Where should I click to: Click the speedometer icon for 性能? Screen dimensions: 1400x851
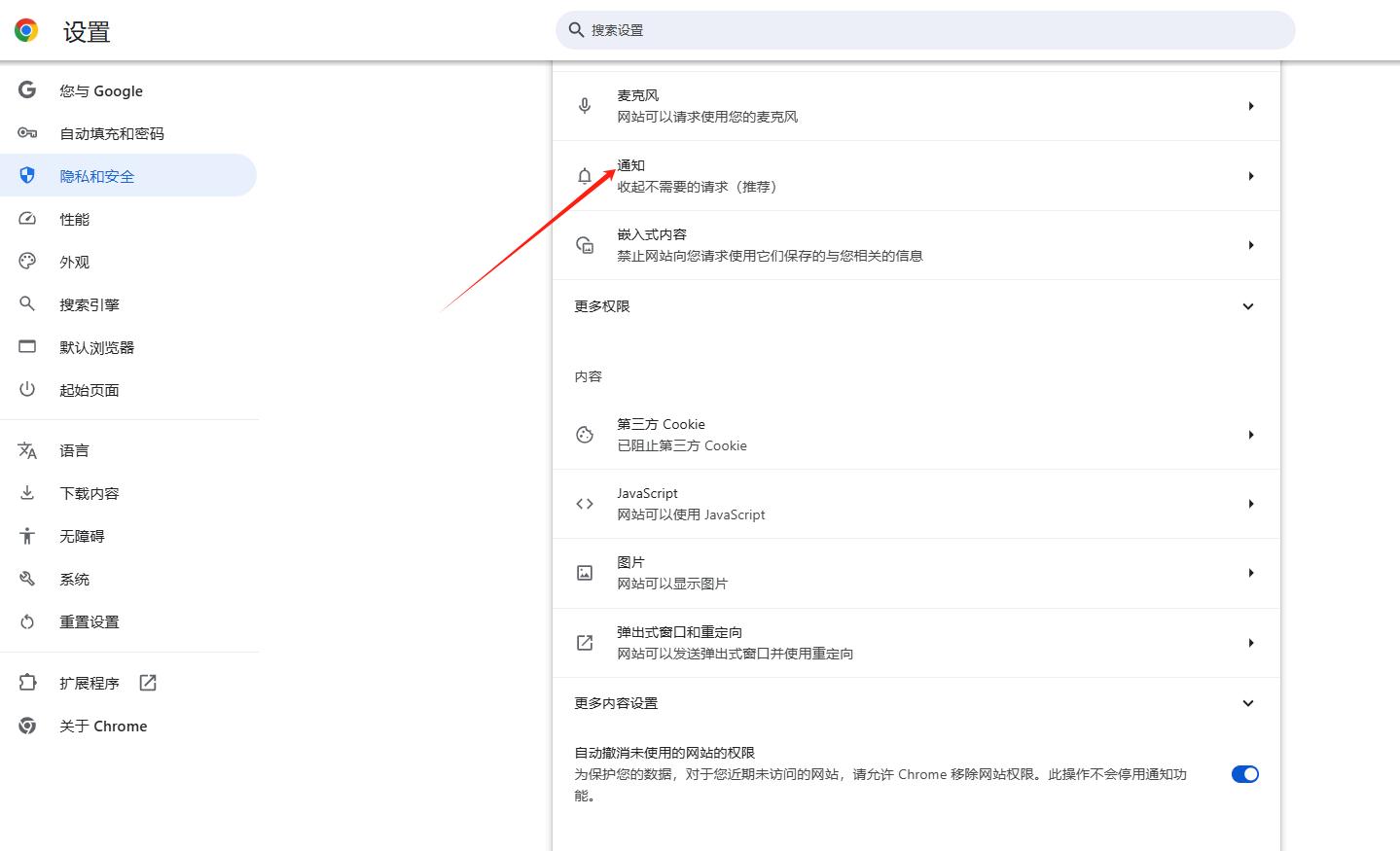coord(27,219)
